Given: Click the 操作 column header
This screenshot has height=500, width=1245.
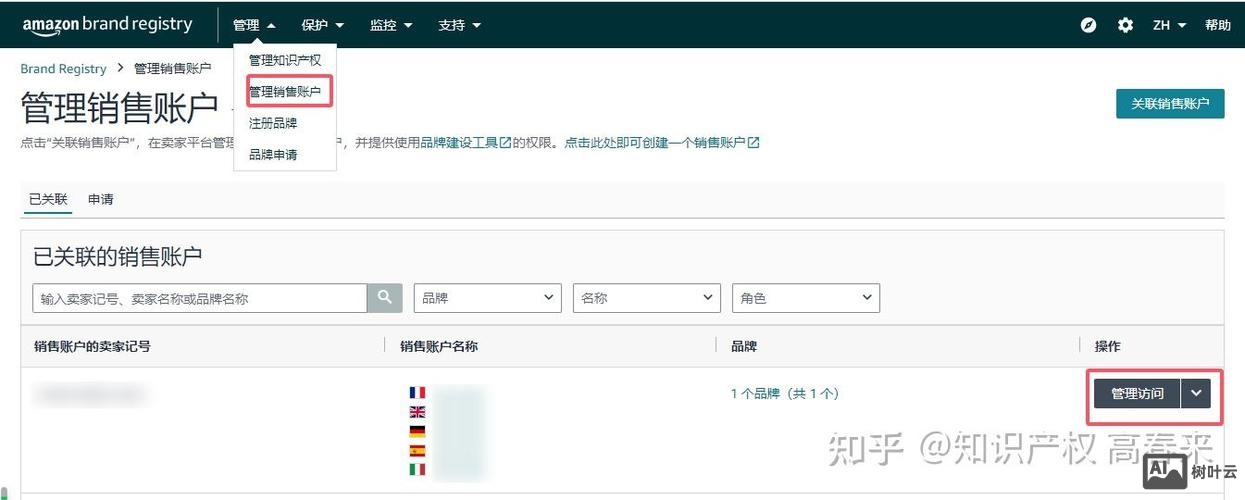Looking at the screenshot, I should [x=1108, y=346].
